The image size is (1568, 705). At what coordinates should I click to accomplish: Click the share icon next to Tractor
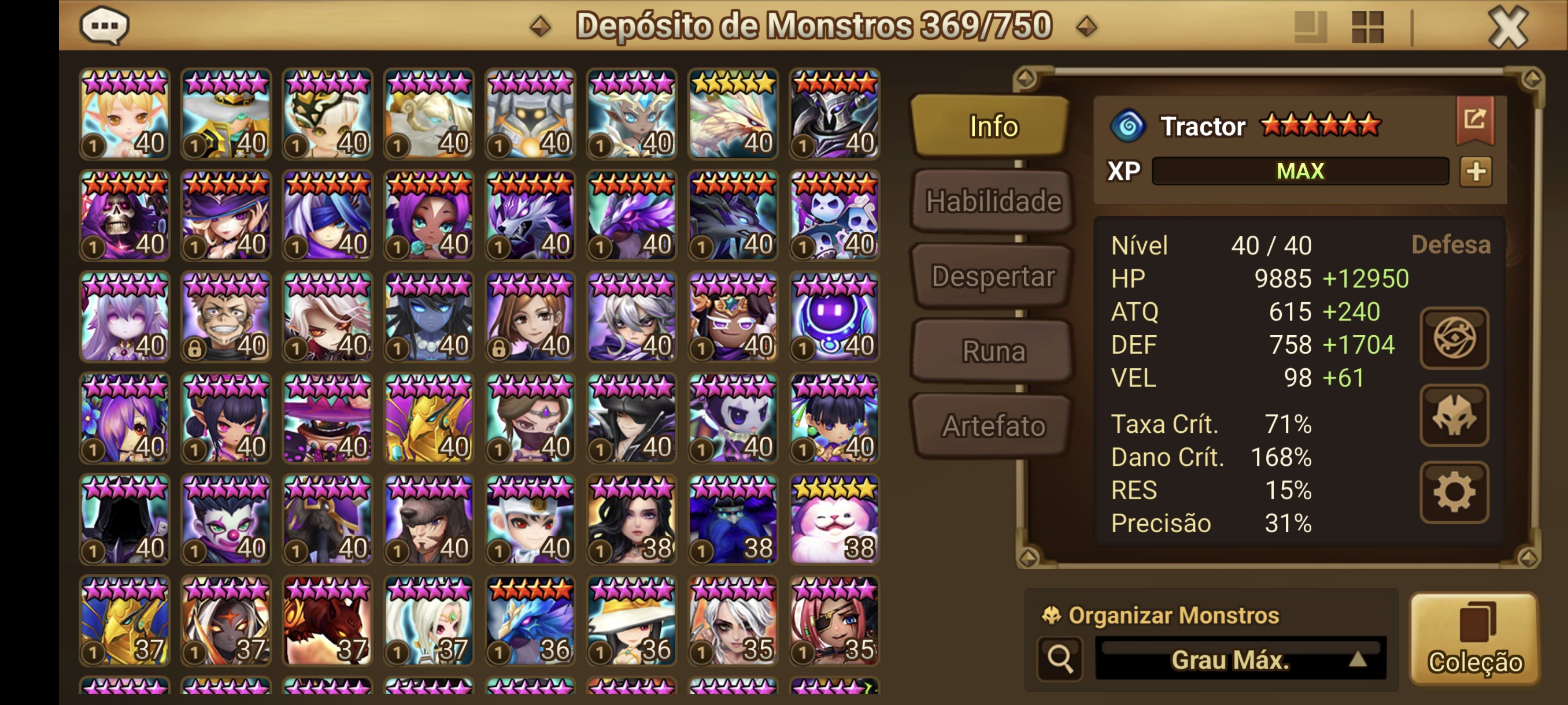(1474, 120)
